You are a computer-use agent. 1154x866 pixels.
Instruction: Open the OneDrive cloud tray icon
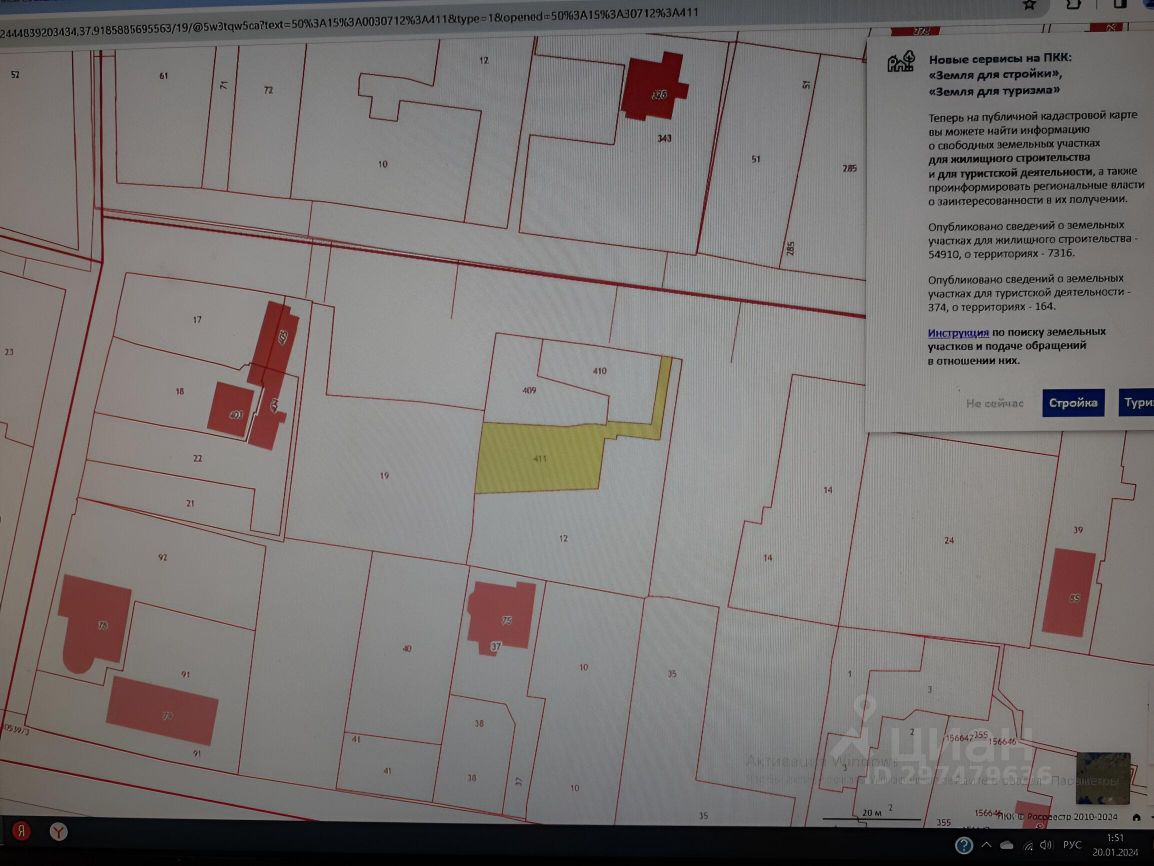(1007, 845)
